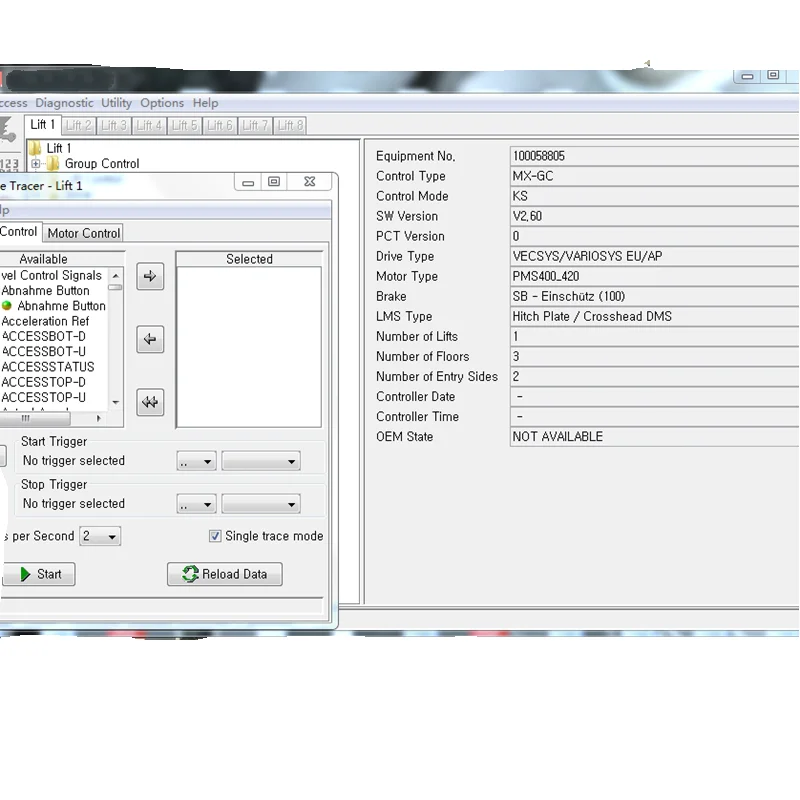Click the Equipment No. field value 100058805
Screen dimensions: 800x800
pyautogui.click(x=655, y=156)
